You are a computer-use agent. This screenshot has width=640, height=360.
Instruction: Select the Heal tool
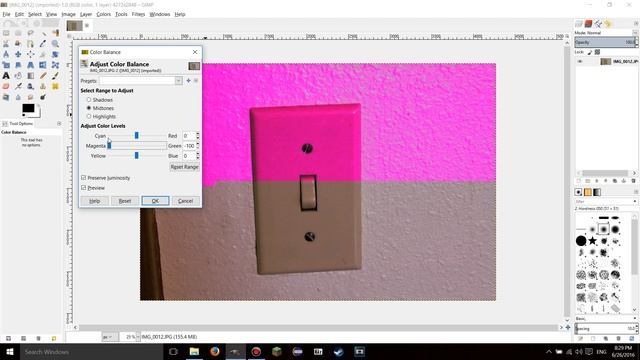pyautogui.click(x=55, y=86)
